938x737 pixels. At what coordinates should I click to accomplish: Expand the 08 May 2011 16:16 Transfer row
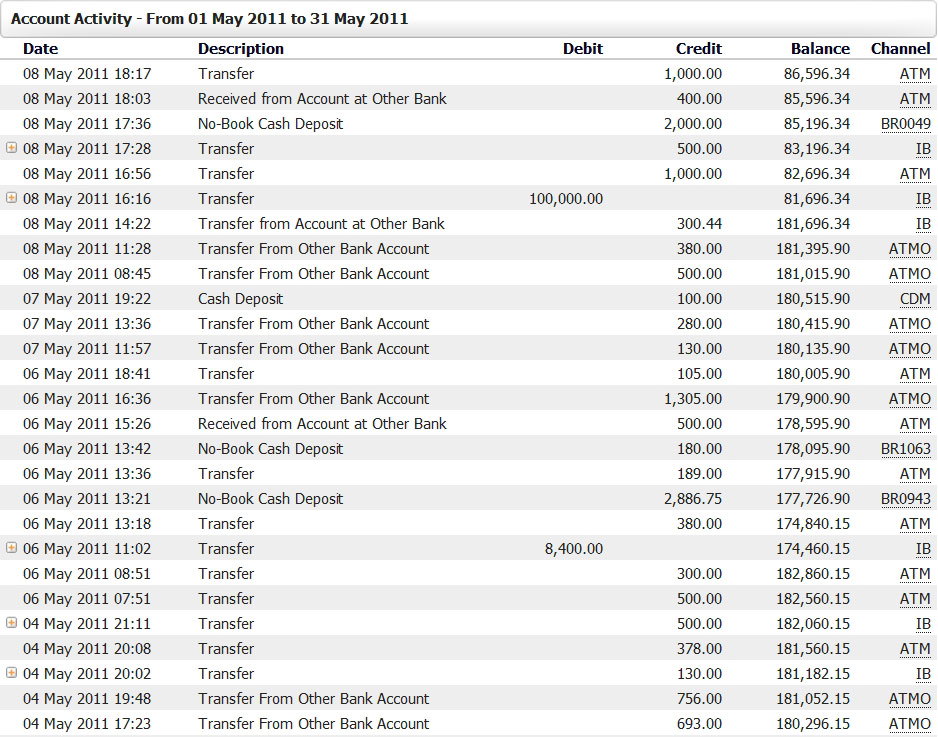point(11,197)
